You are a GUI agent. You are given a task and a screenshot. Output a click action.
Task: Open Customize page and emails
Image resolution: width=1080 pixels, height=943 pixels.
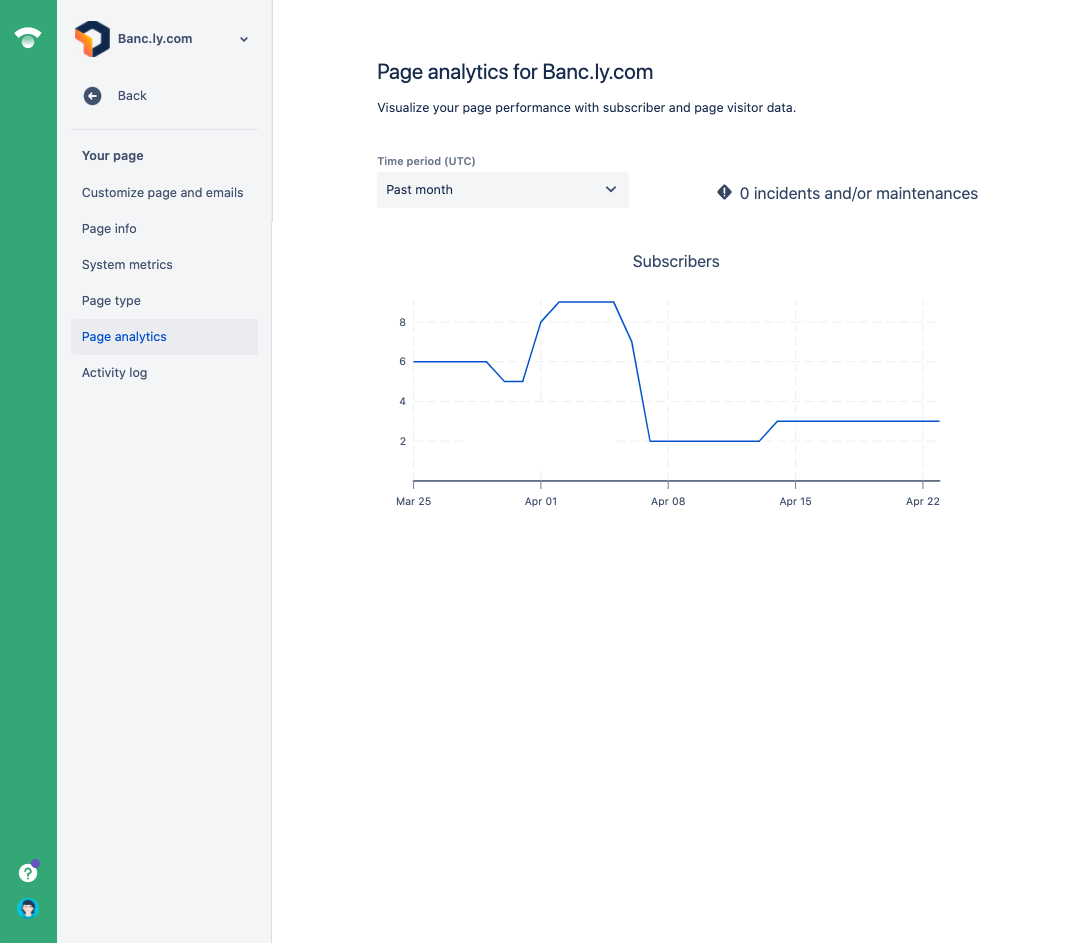point(163,193)
